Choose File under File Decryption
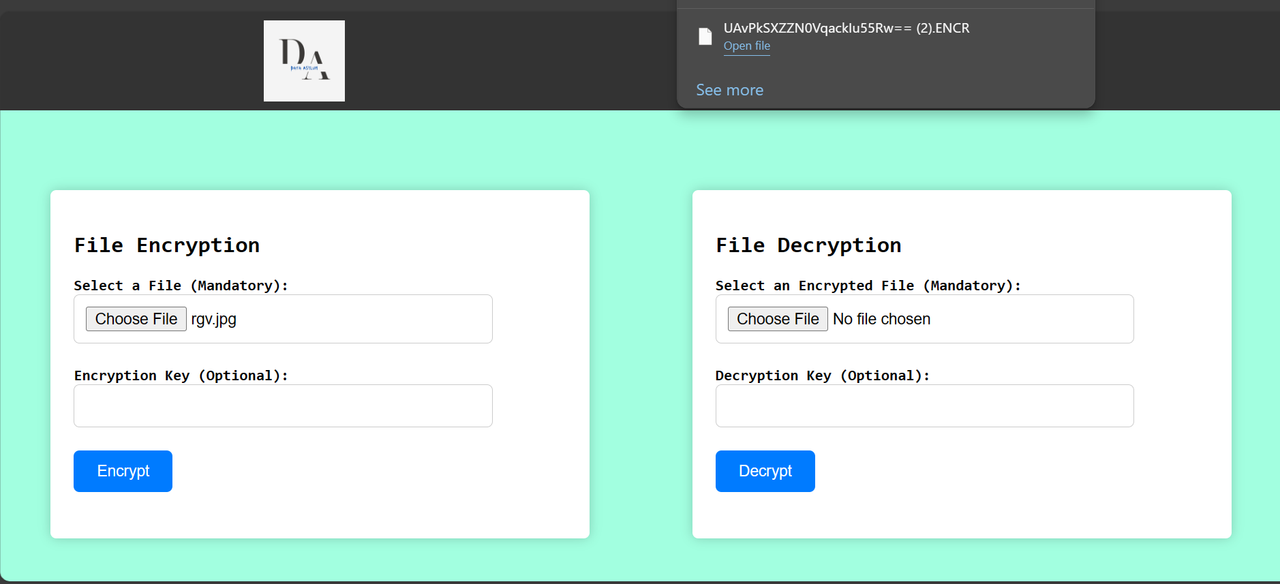Screen dimensions: 1280x584 coord(778,319)
